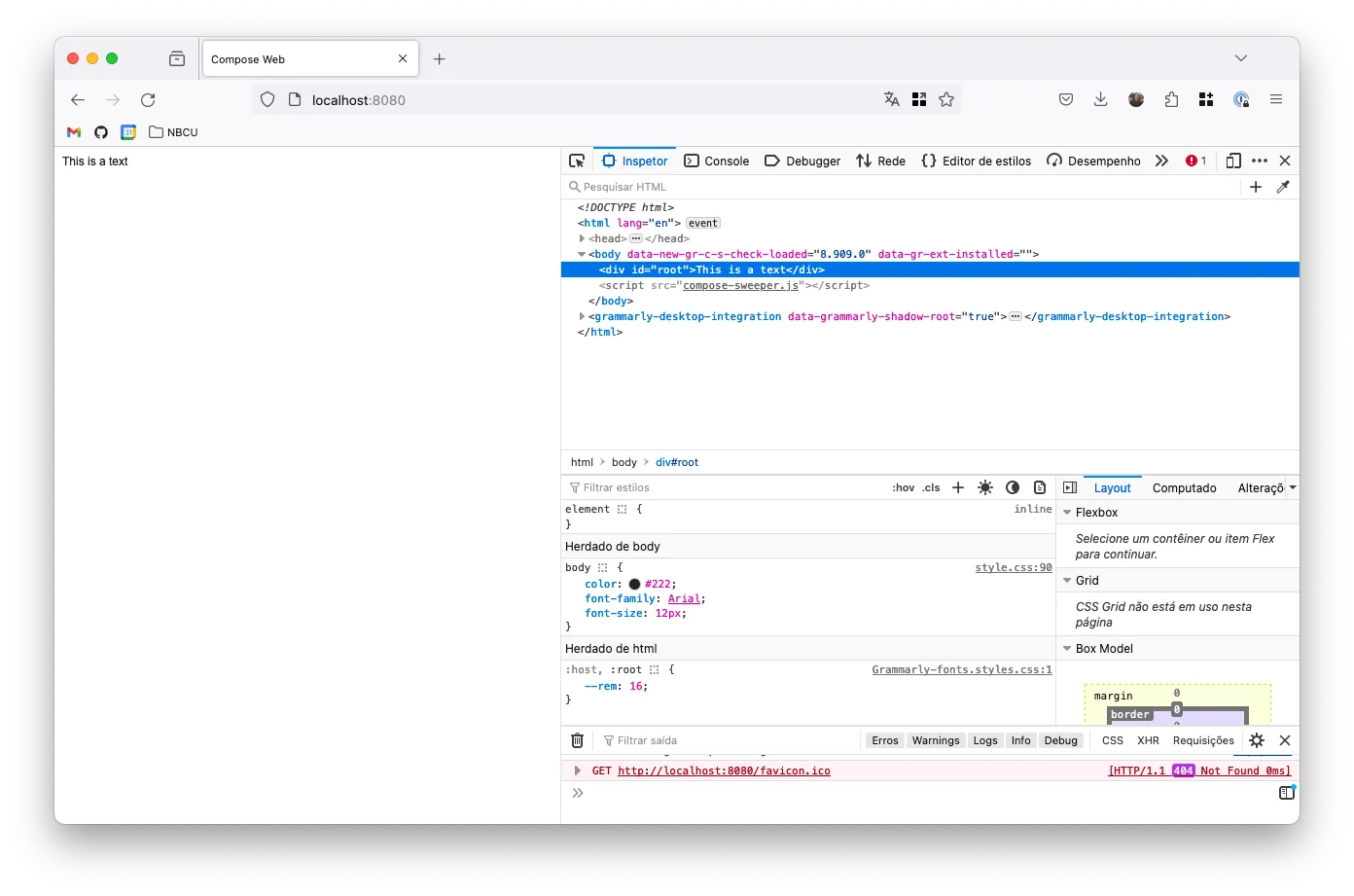1354x896 pixels.
Task: Collapse the Flexbox section
Action: (1067, 513)
